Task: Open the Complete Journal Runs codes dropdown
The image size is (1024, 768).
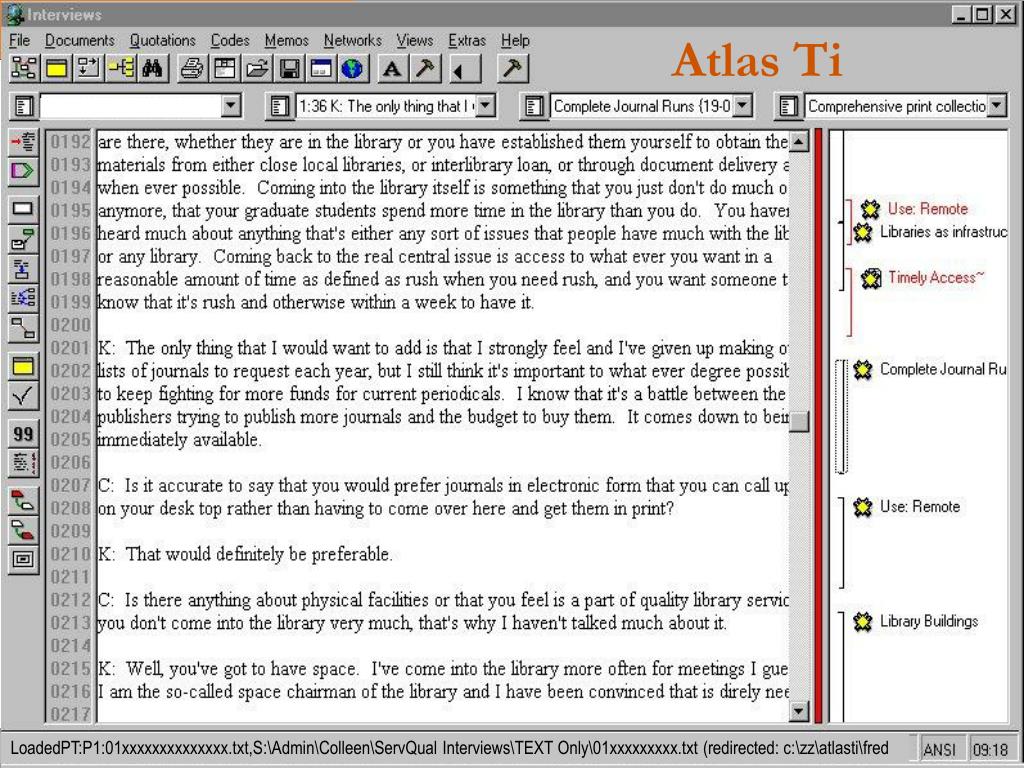Action: pyautogui.click(x=743, y=105)
